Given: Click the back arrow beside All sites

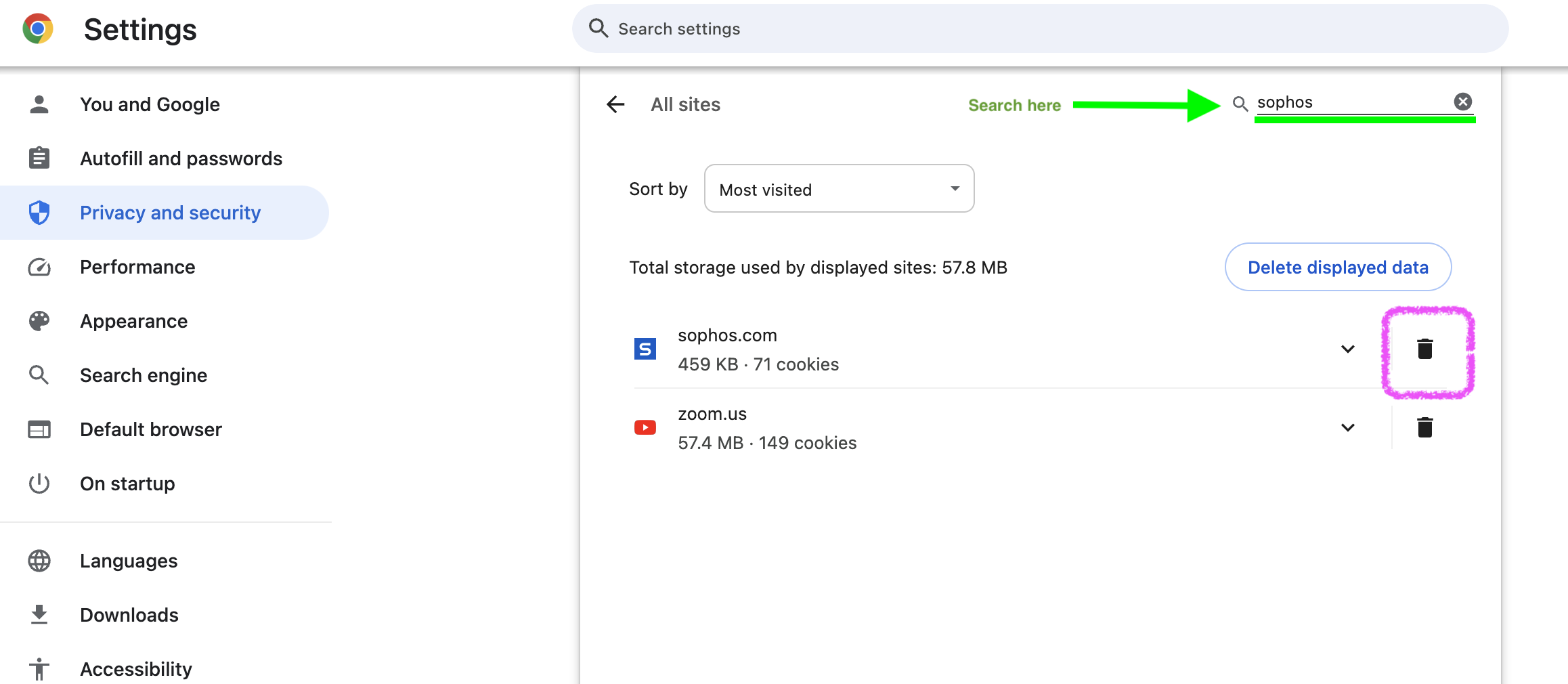Looking at the screenshot, I should click(x=615, y=104).
